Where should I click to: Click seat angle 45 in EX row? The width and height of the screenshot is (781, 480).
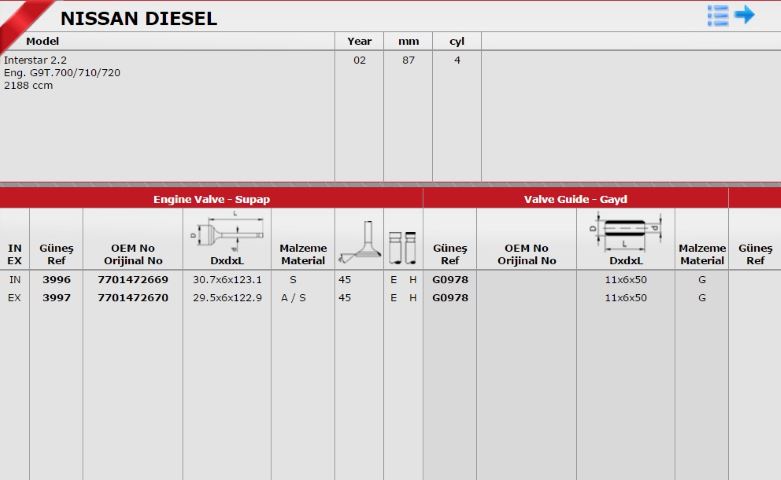345,297
